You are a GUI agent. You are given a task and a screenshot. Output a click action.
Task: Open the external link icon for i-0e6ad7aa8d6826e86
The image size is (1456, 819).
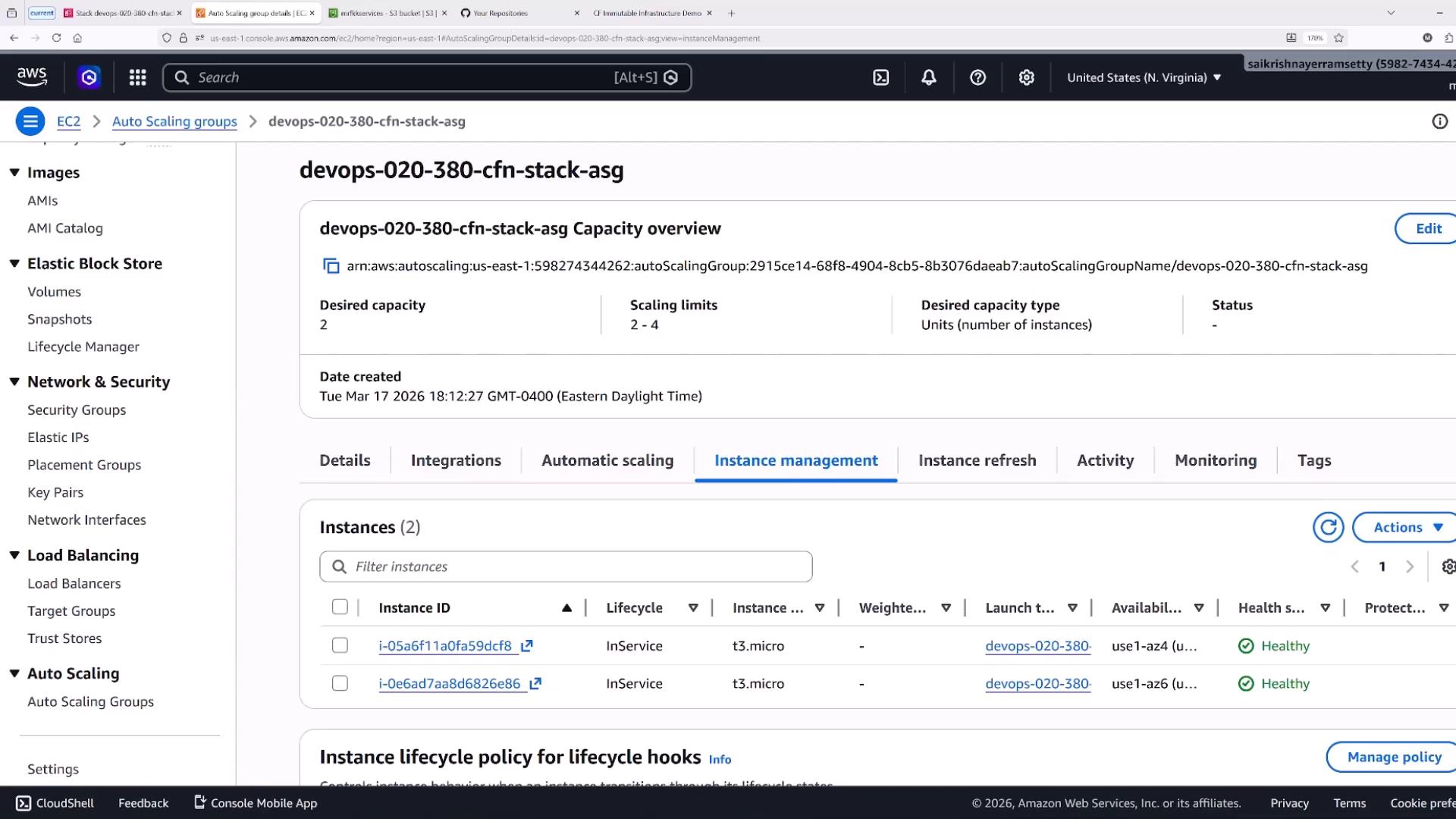point(535,683)
